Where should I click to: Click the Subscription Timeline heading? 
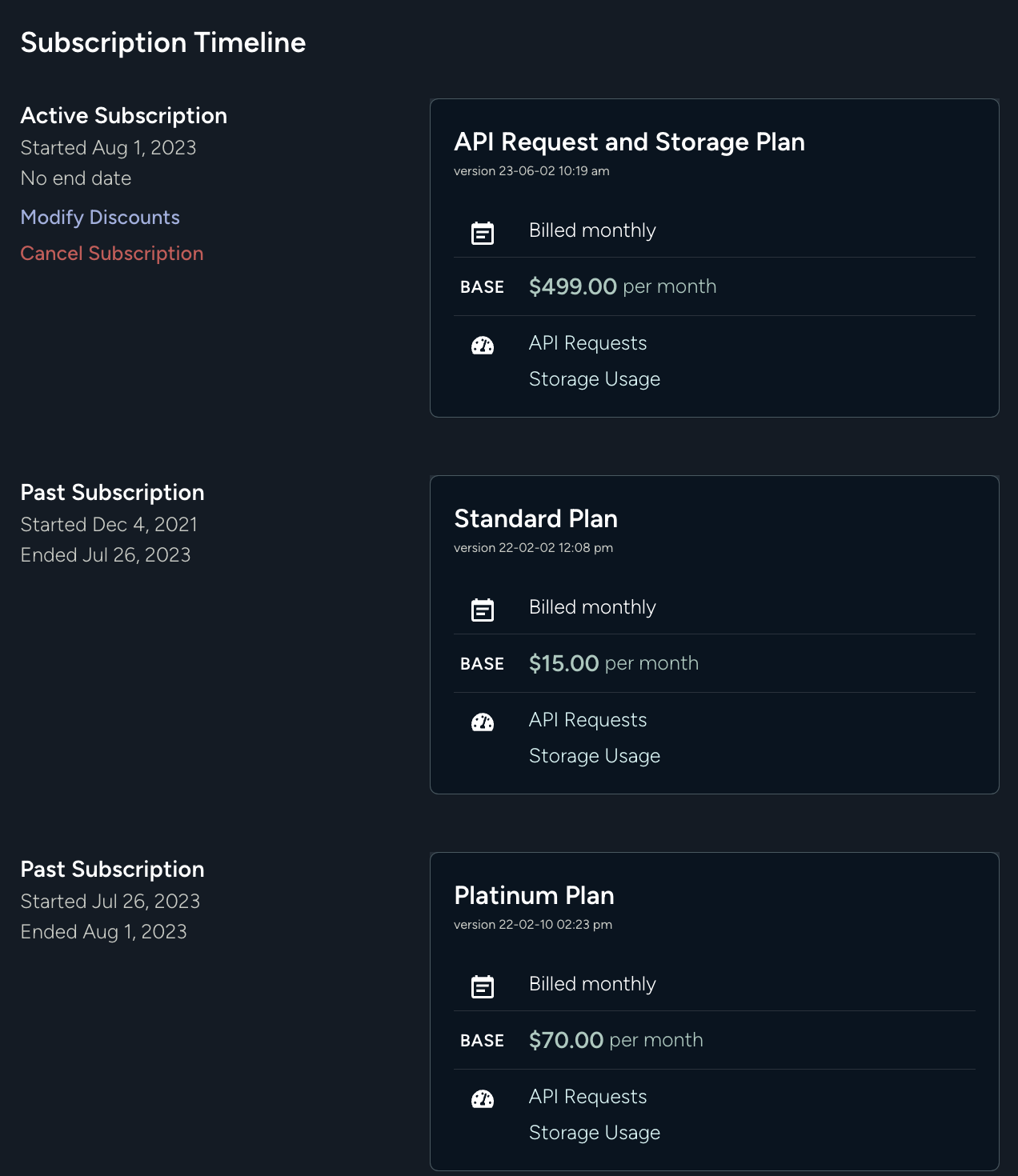pos(163,42)
